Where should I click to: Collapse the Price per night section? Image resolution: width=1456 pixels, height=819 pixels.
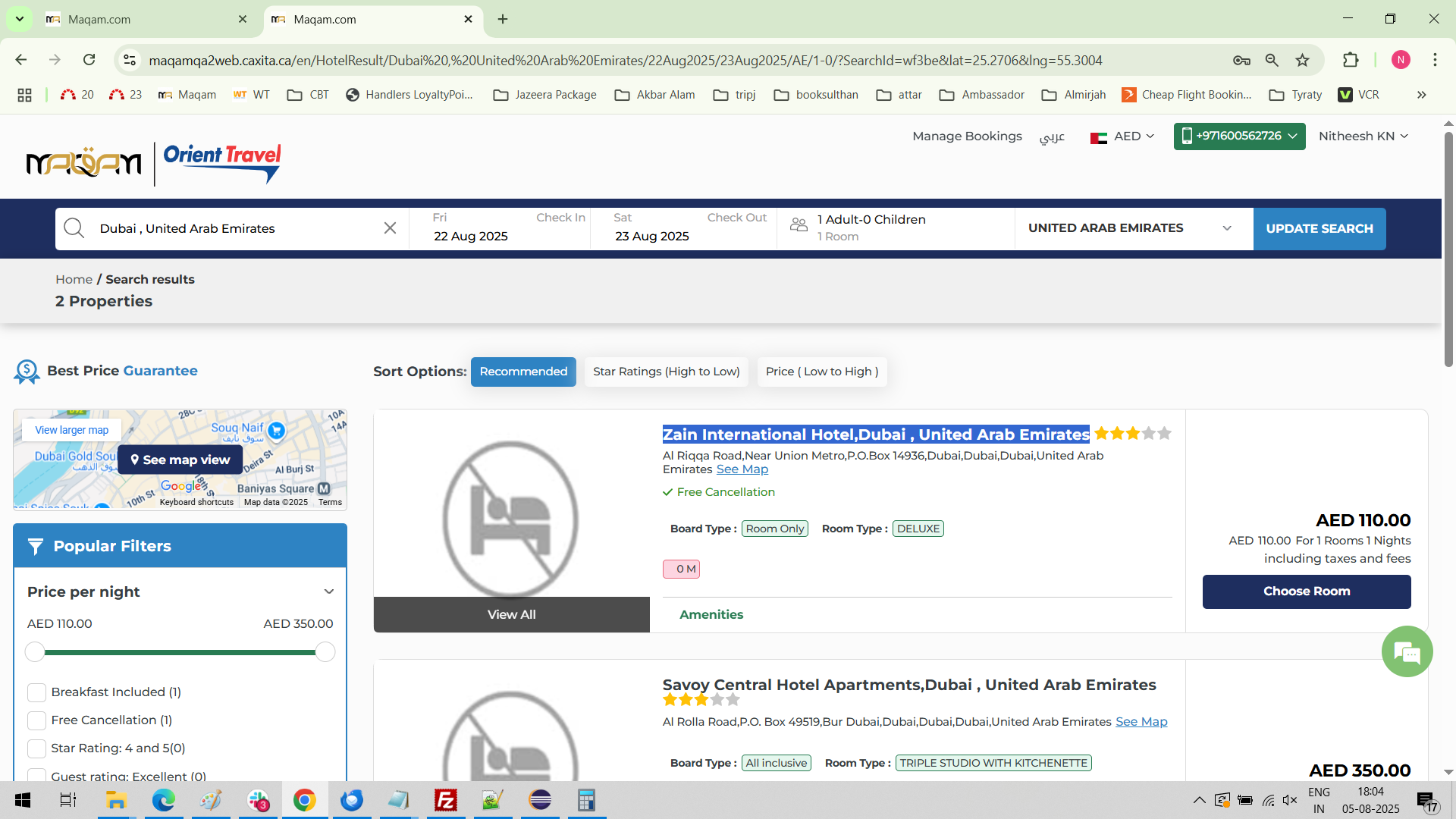328,591
